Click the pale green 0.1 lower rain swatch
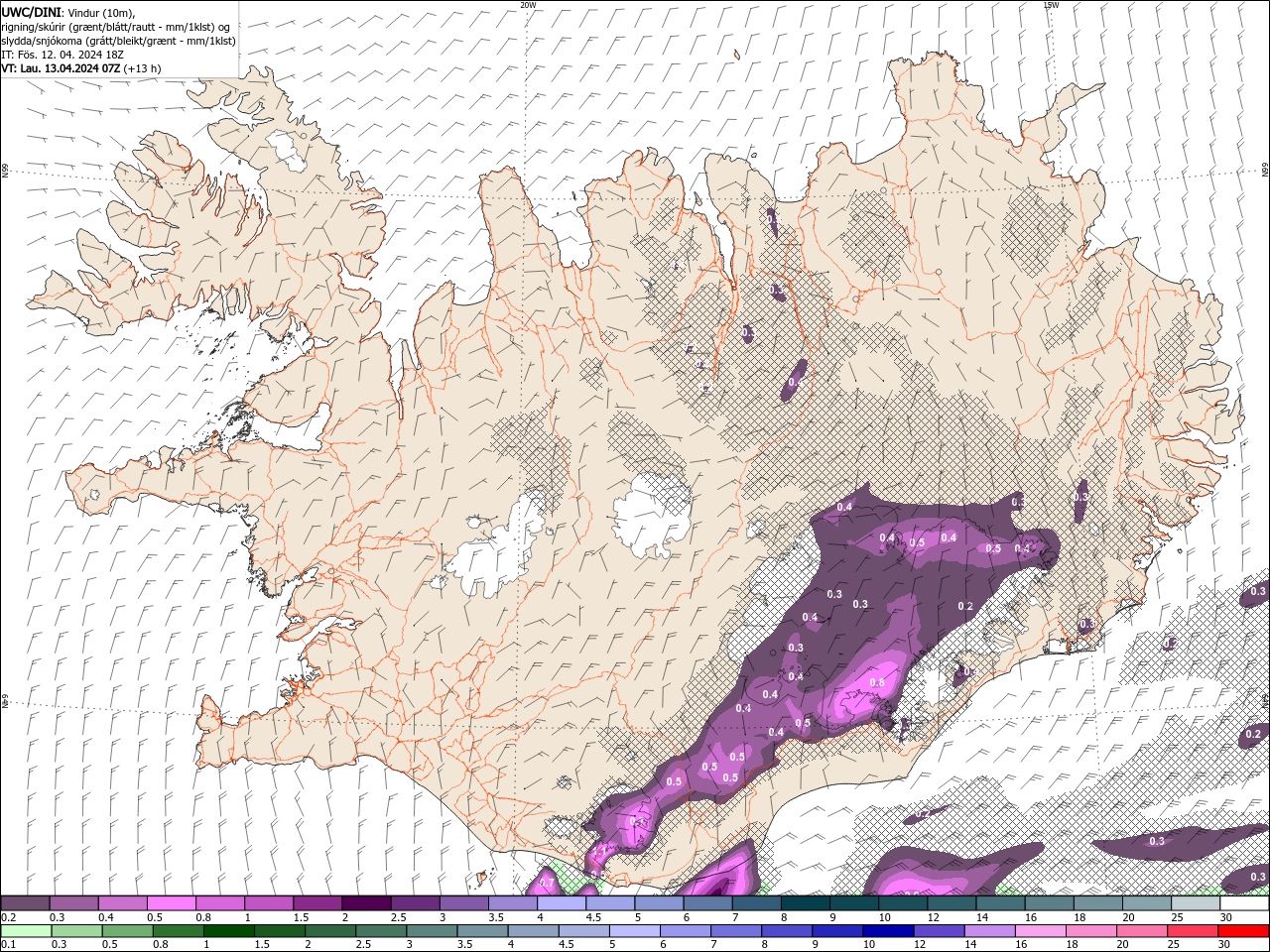The image size is (1270, 952). coord(26,931)
